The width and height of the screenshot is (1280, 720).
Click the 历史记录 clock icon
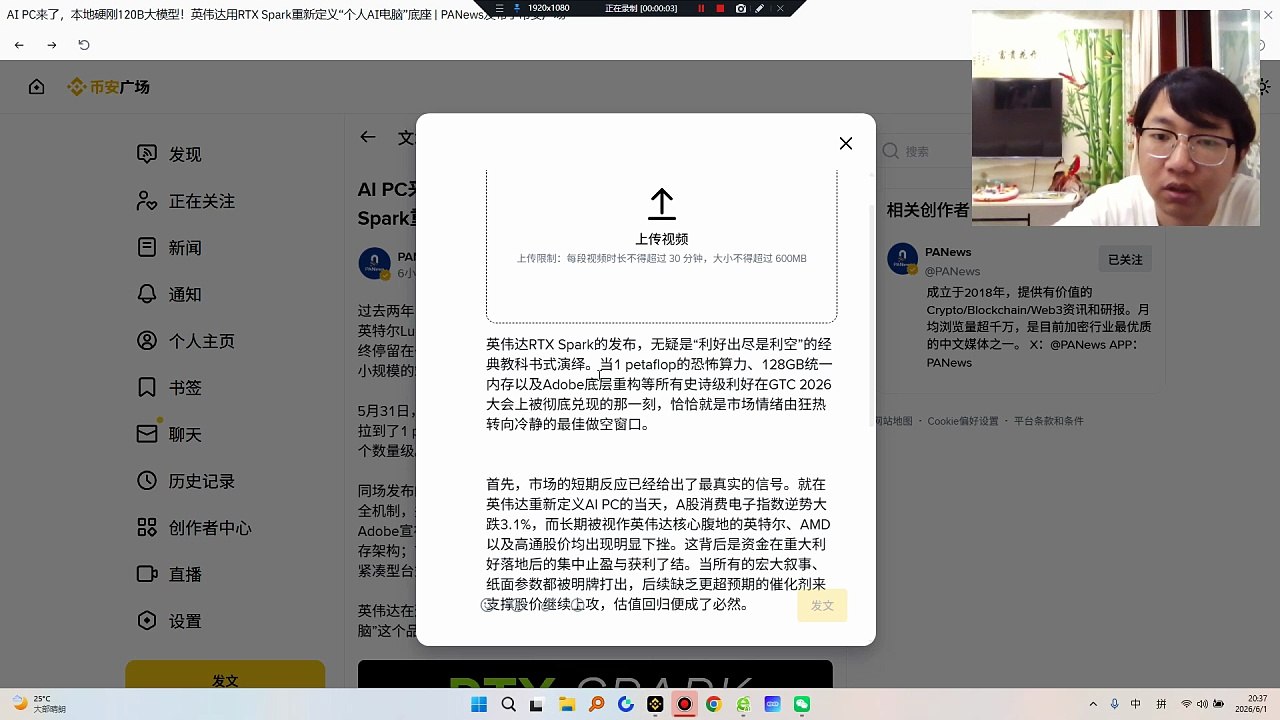point(147,481)
